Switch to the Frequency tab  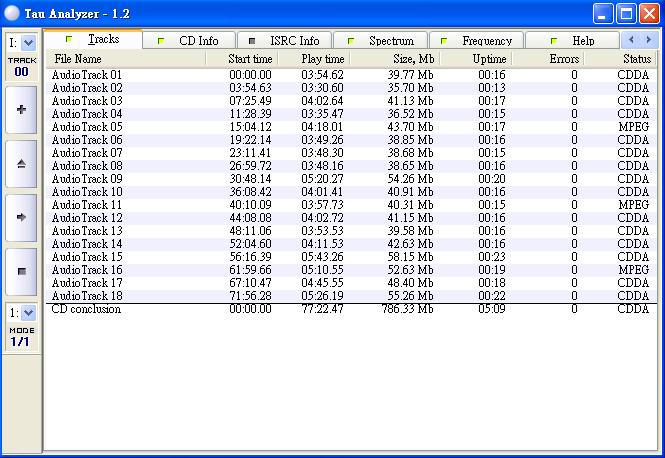tap(477, 41)
